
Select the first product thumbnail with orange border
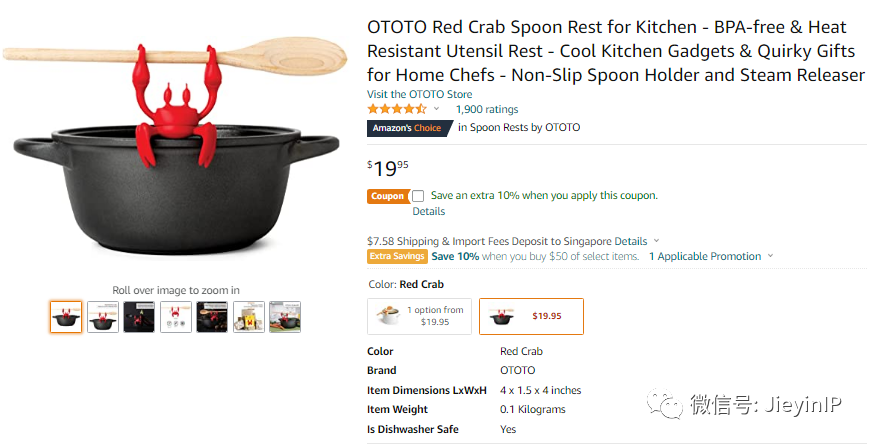[x=66, y=317]
